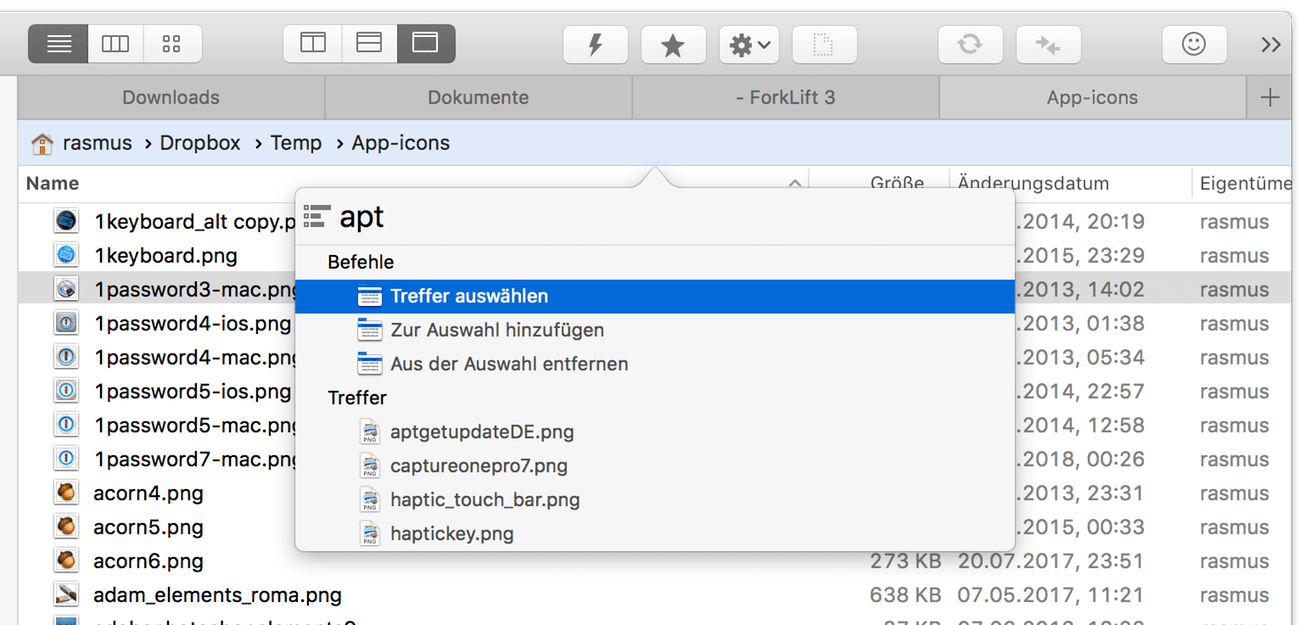This screenshot has height=625, width=1300.
Task: Go to Temp in the path bar
Action: [x=296, y=143]
